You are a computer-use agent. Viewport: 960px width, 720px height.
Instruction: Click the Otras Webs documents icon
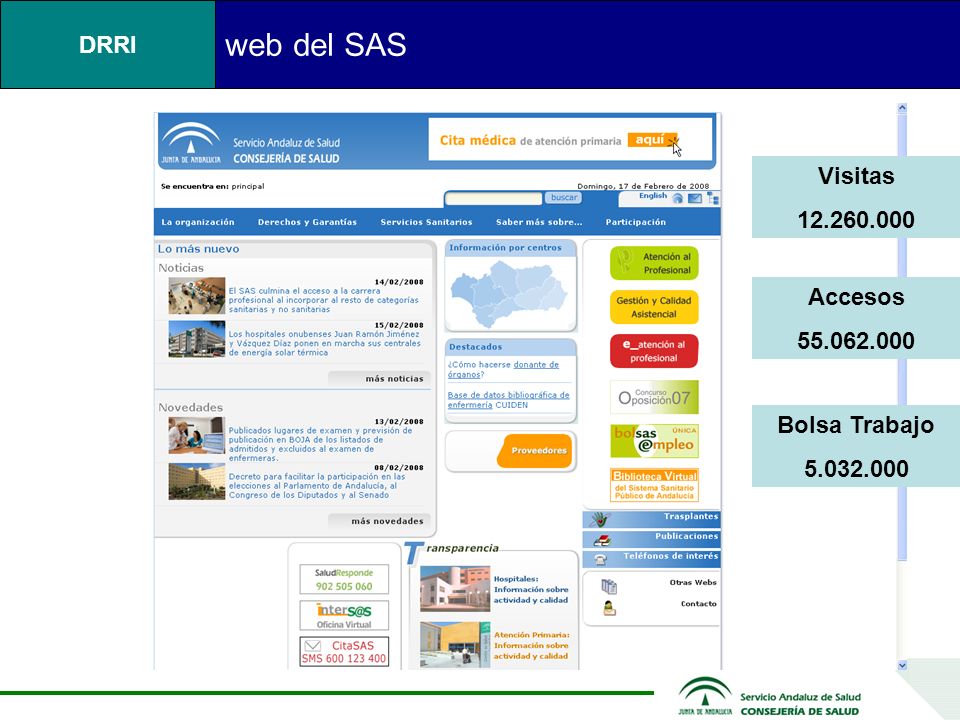point(609,587)
